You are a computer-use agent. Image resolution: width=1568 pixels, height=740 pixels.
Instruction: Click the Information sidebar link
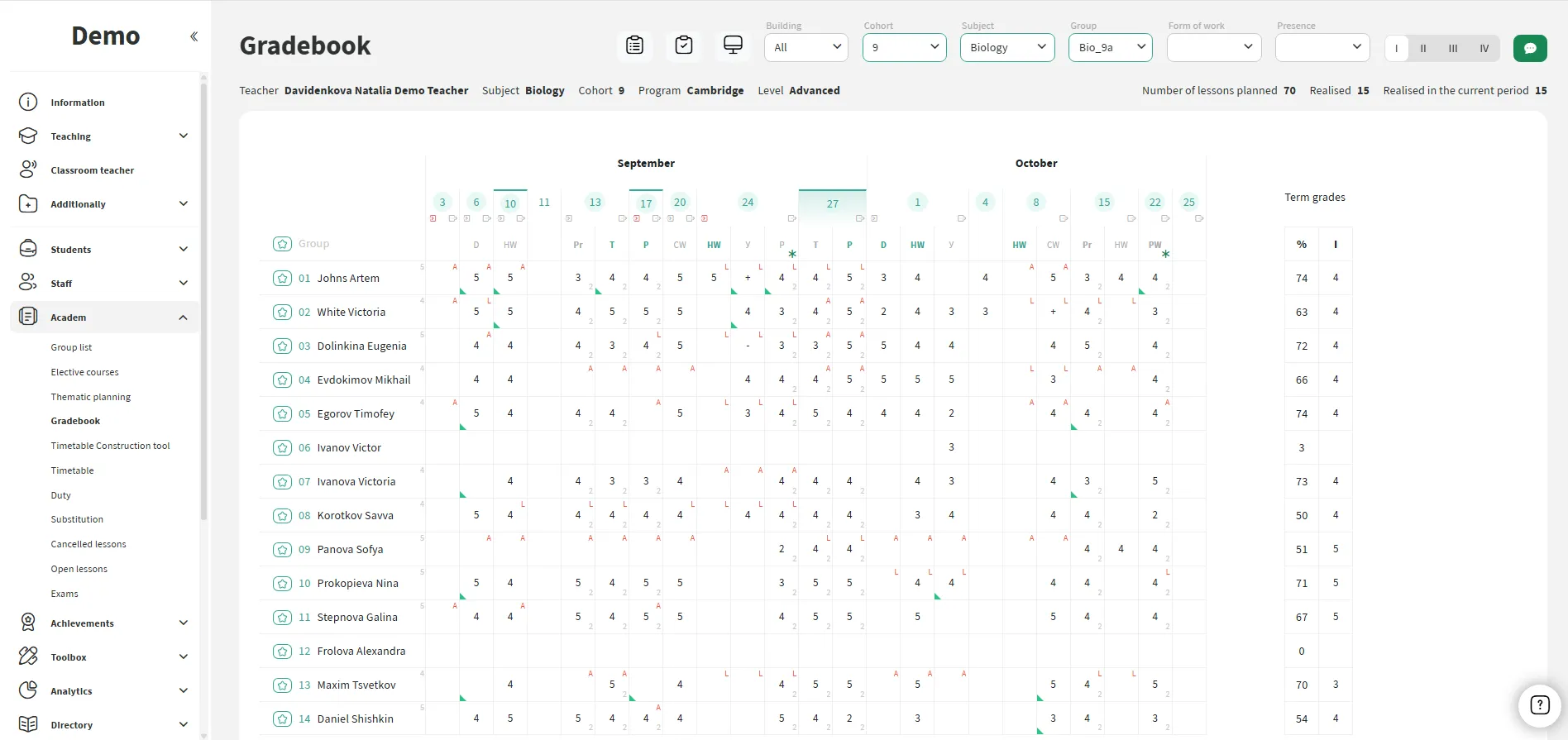click(x=78, y=103)
